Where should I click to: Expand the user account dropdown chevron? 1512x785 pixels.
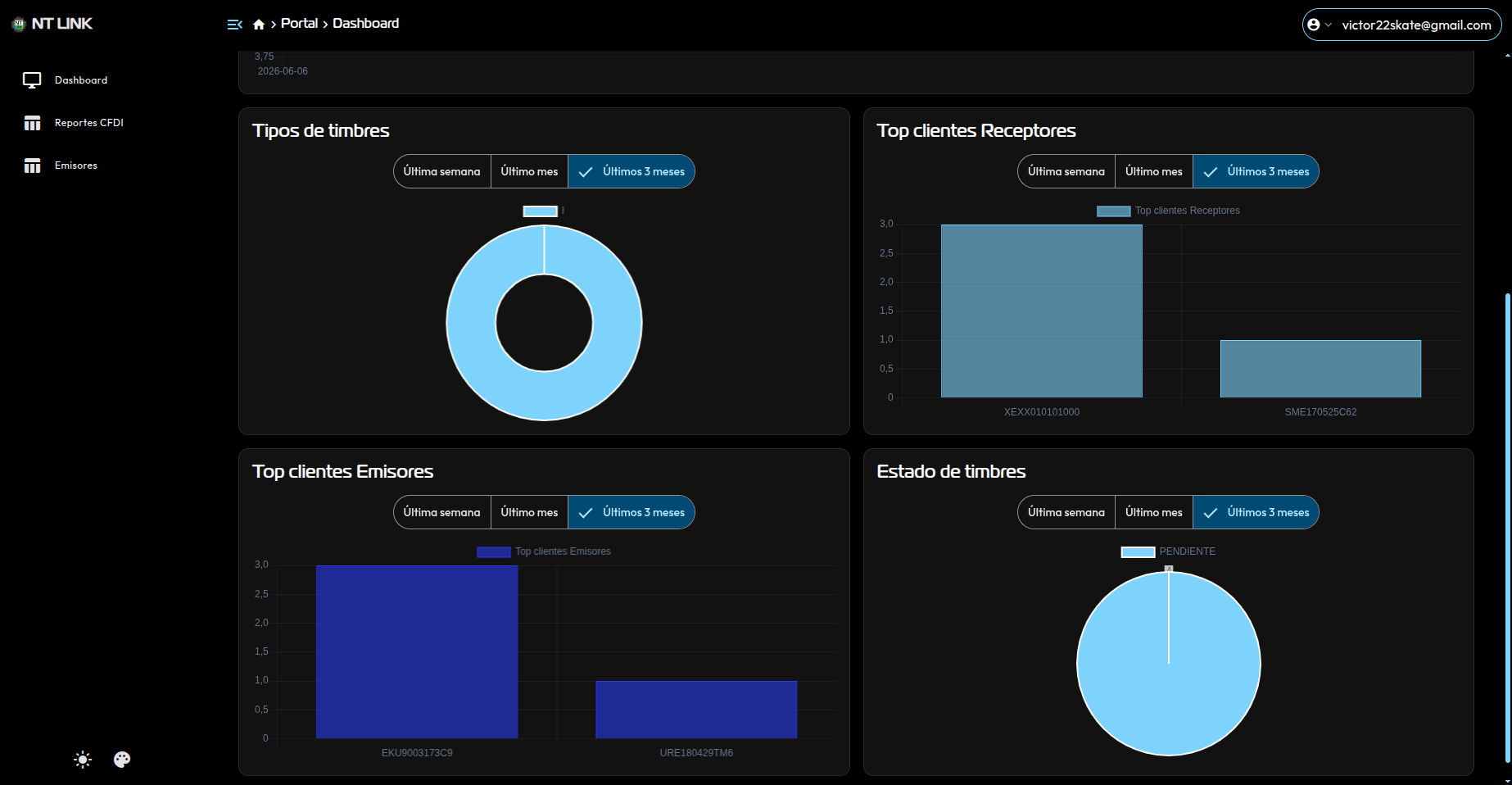point(1329,25)
